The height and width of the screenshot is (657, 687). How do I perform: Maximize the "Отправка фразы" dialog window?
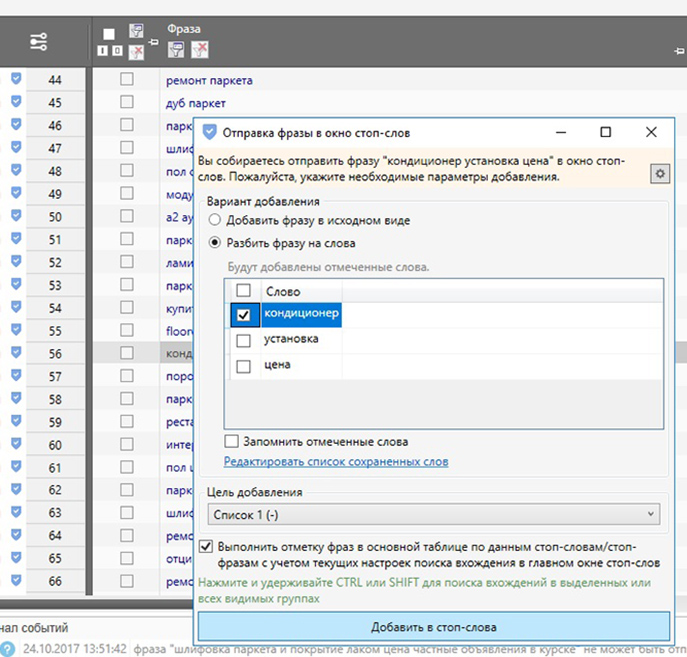coord(606,132)
